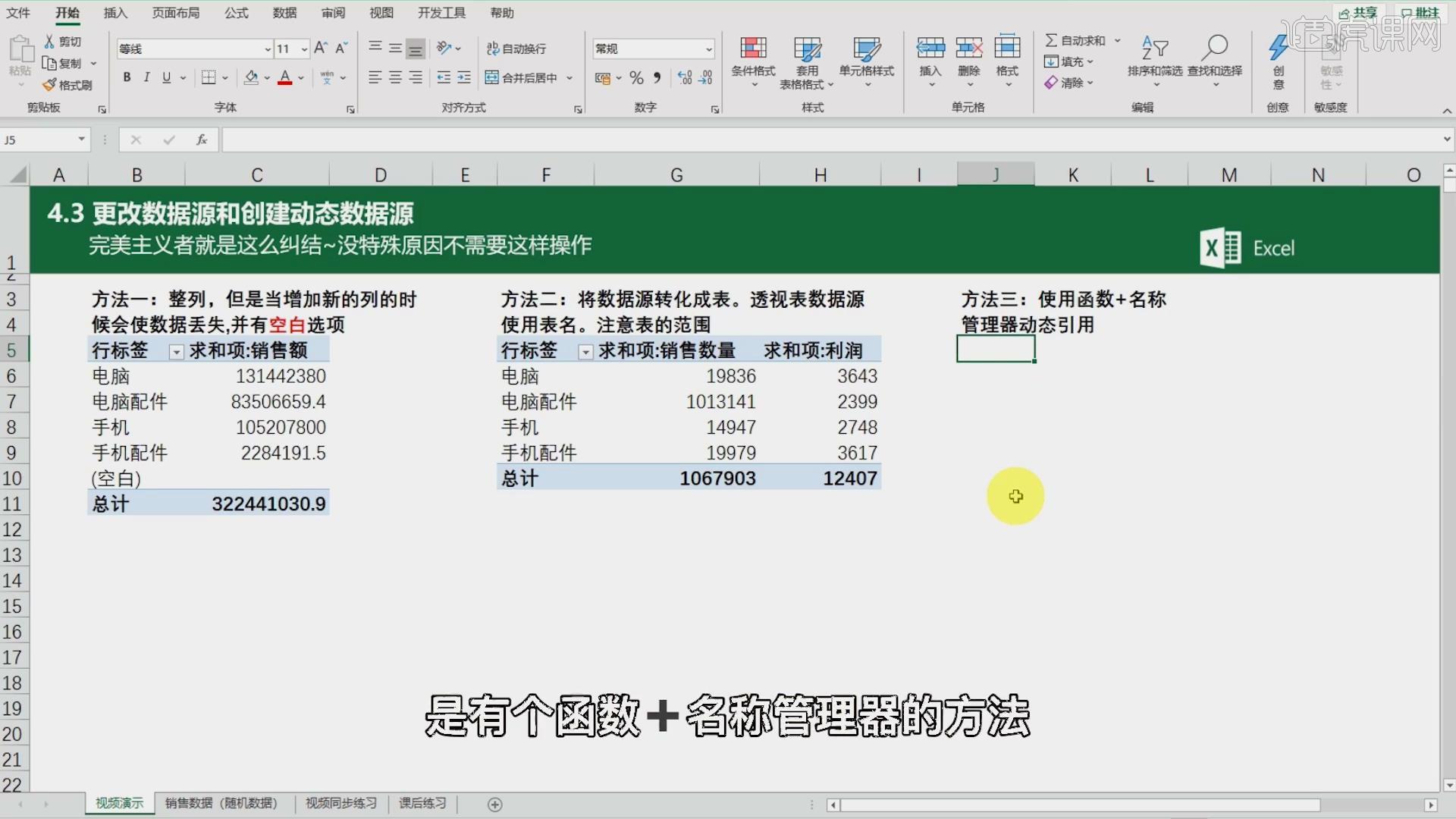Toggle Italic formatting
This screenshot has height=819, width=1456.
146,77
